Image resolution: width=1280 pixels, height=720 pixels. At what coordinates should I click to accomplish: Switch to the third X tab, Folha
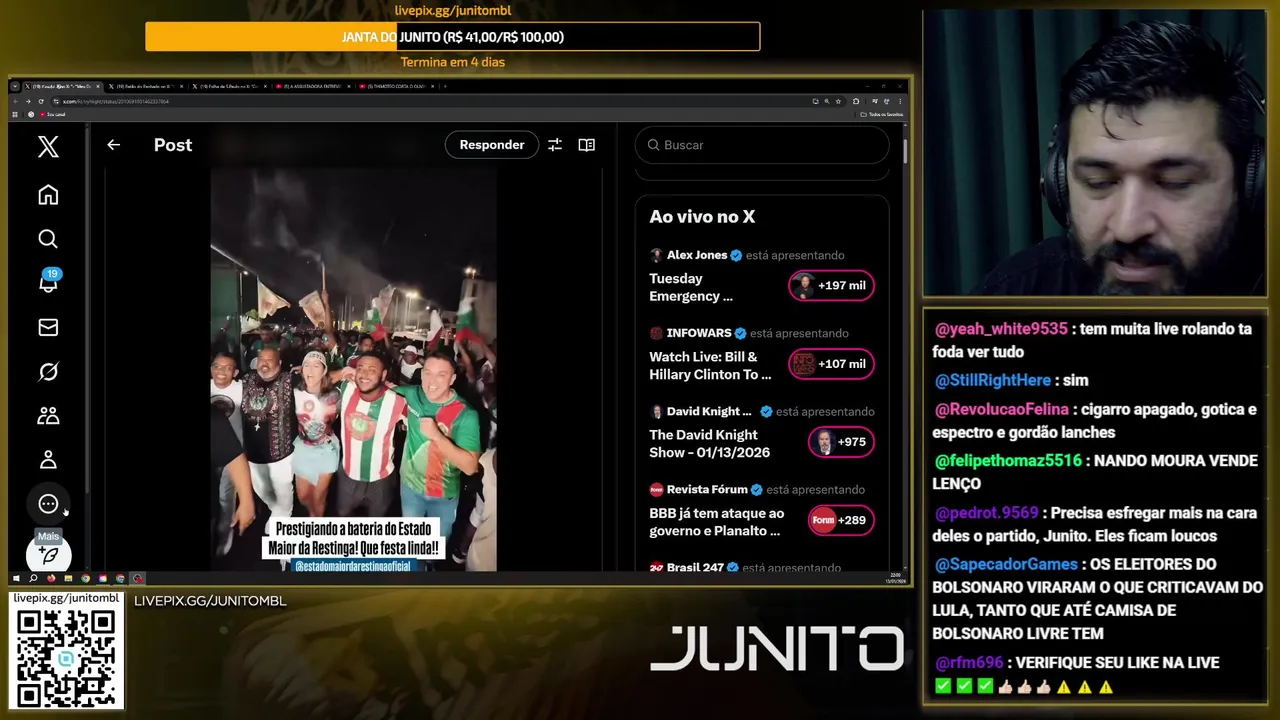230,87
